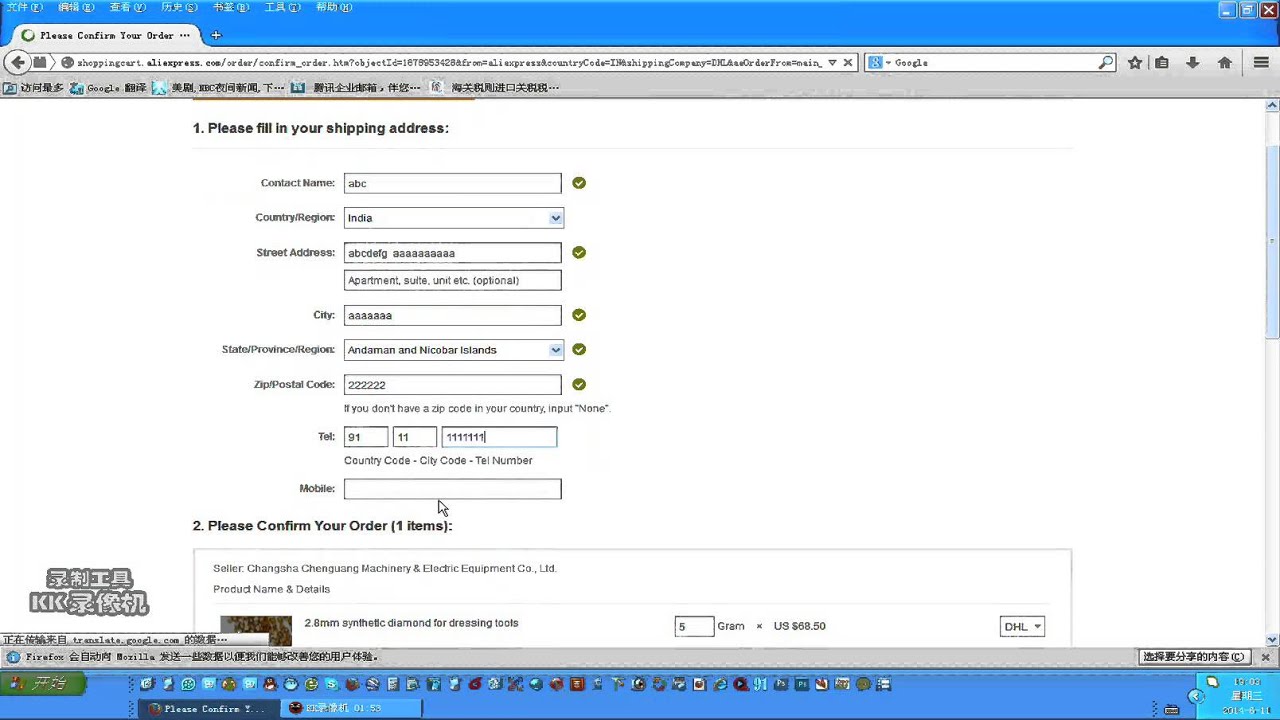Screen dimensions: 1280x720
Task: Open the 海关税则进口关税税 bookmark
Action: click(x=494, y=88)
